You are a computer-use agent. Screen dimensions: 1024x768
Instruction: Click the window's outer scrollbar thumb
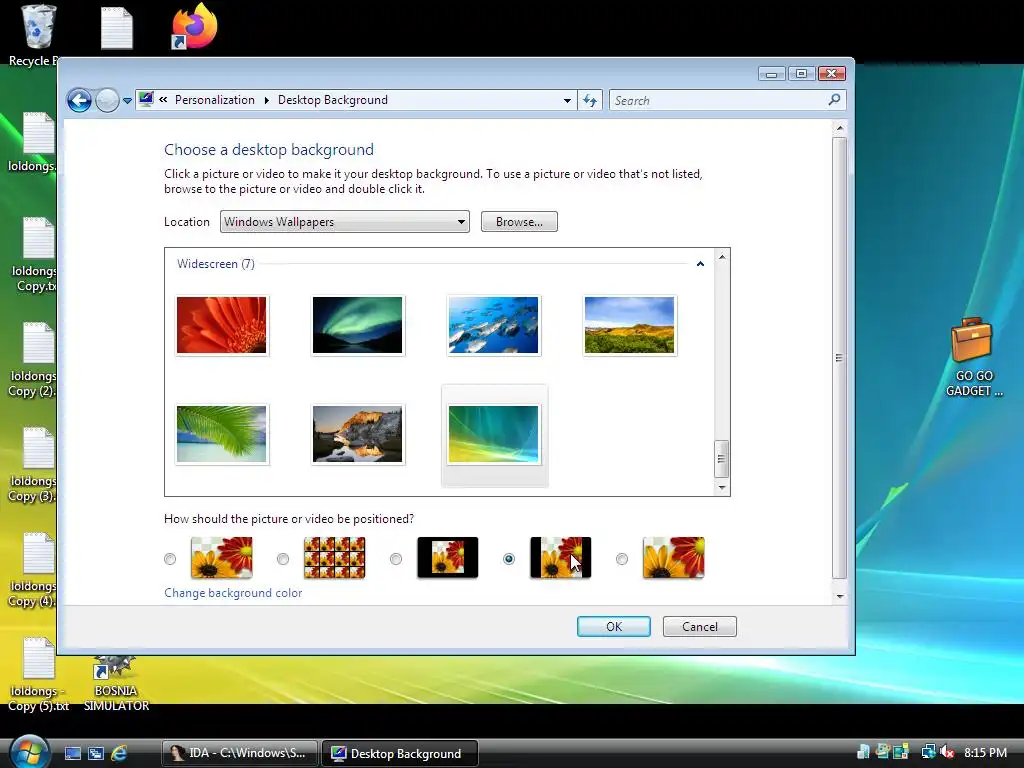[839, 358]
